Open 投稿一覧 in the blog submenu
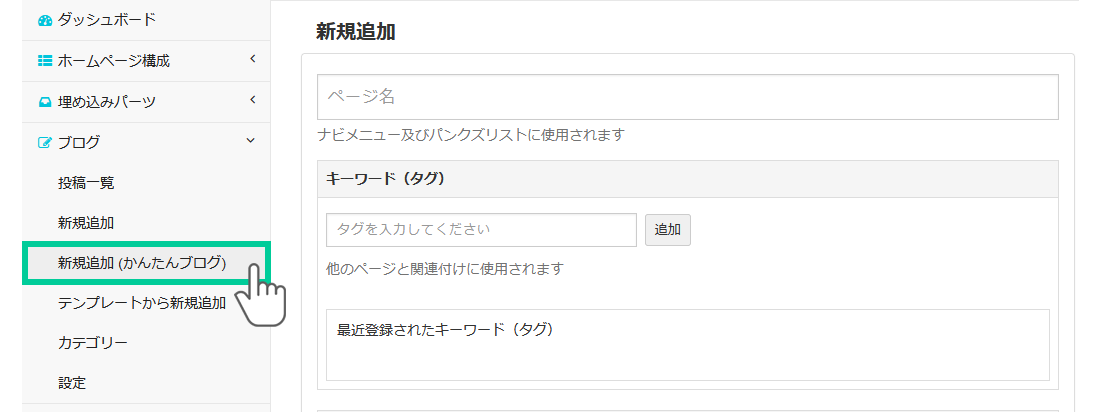 point(86,183)
